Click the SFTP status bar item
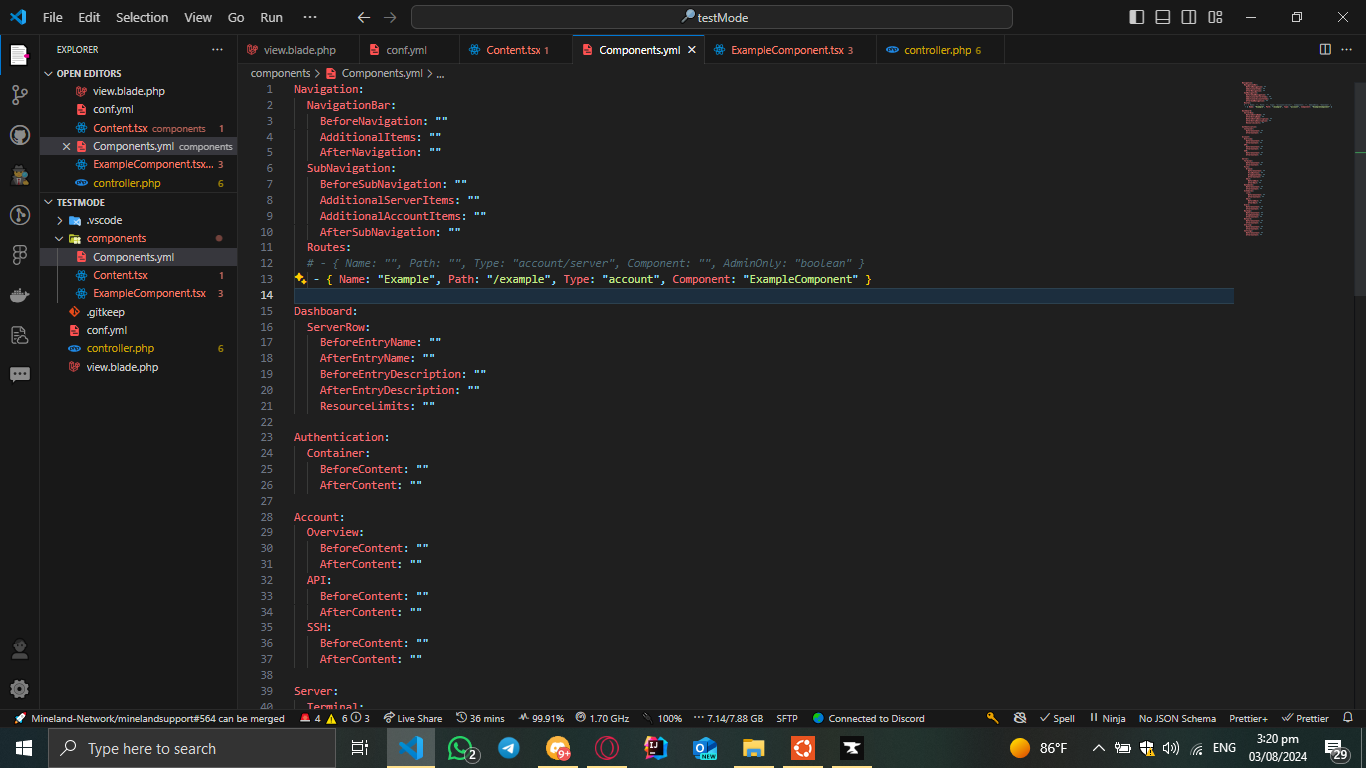 (x=787, y=718)
